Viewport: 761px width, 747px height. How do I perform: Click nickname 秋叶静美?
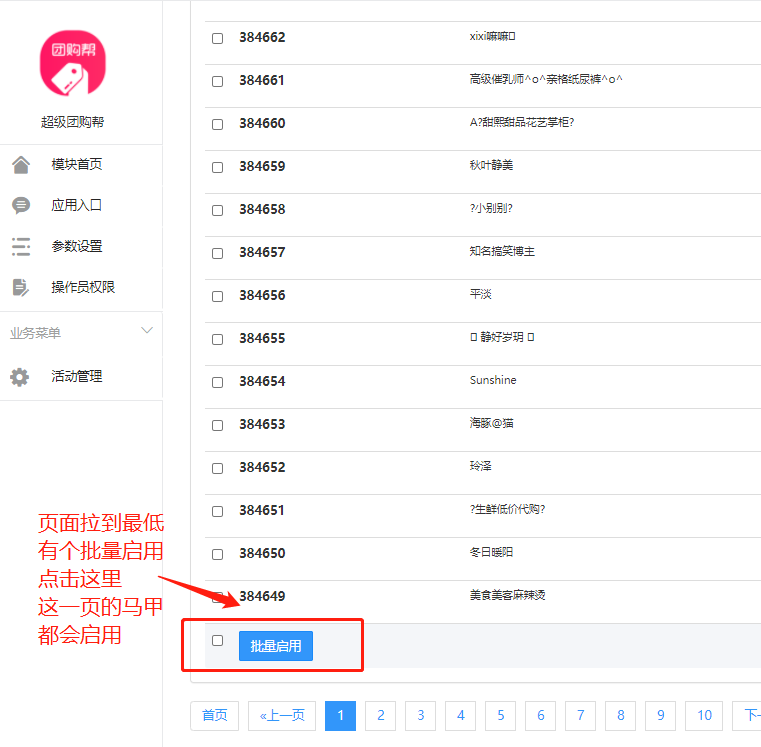pos(491,166)
